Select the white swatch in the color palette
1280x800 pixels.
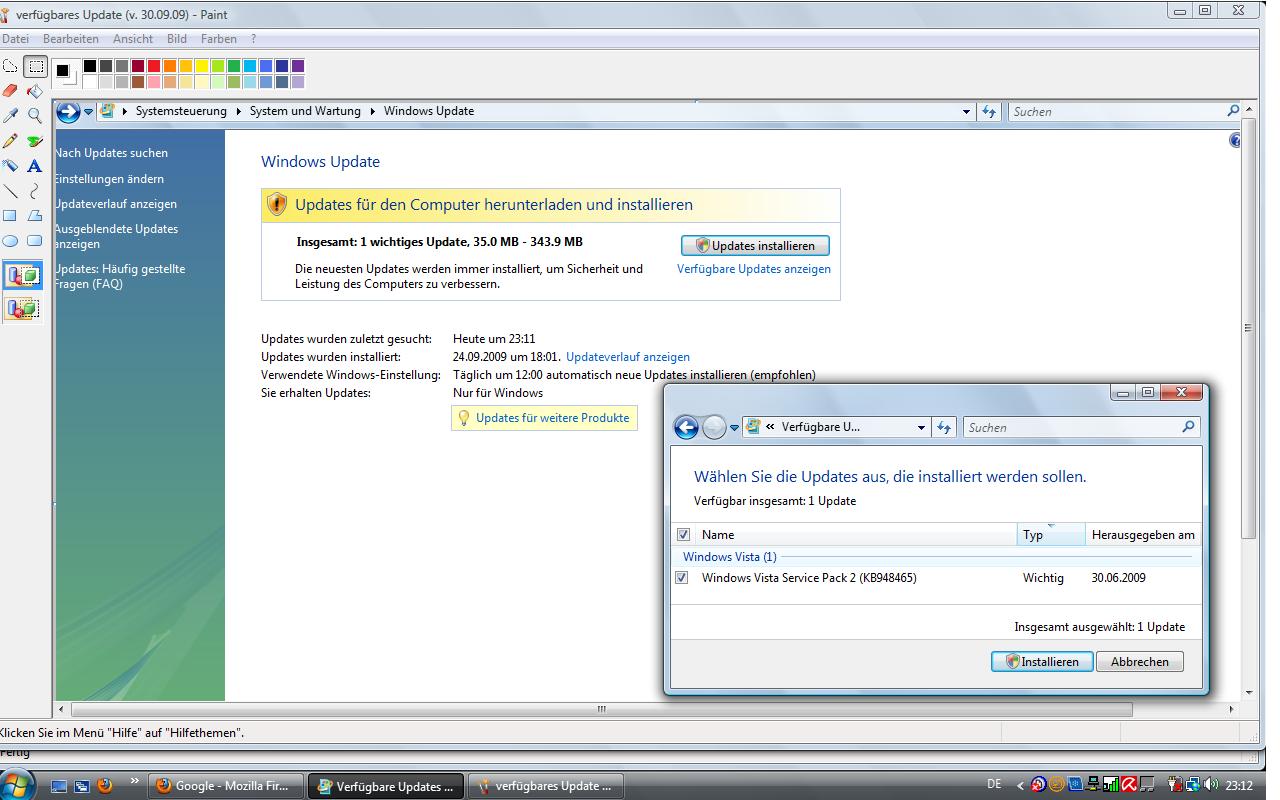[90, 82]
